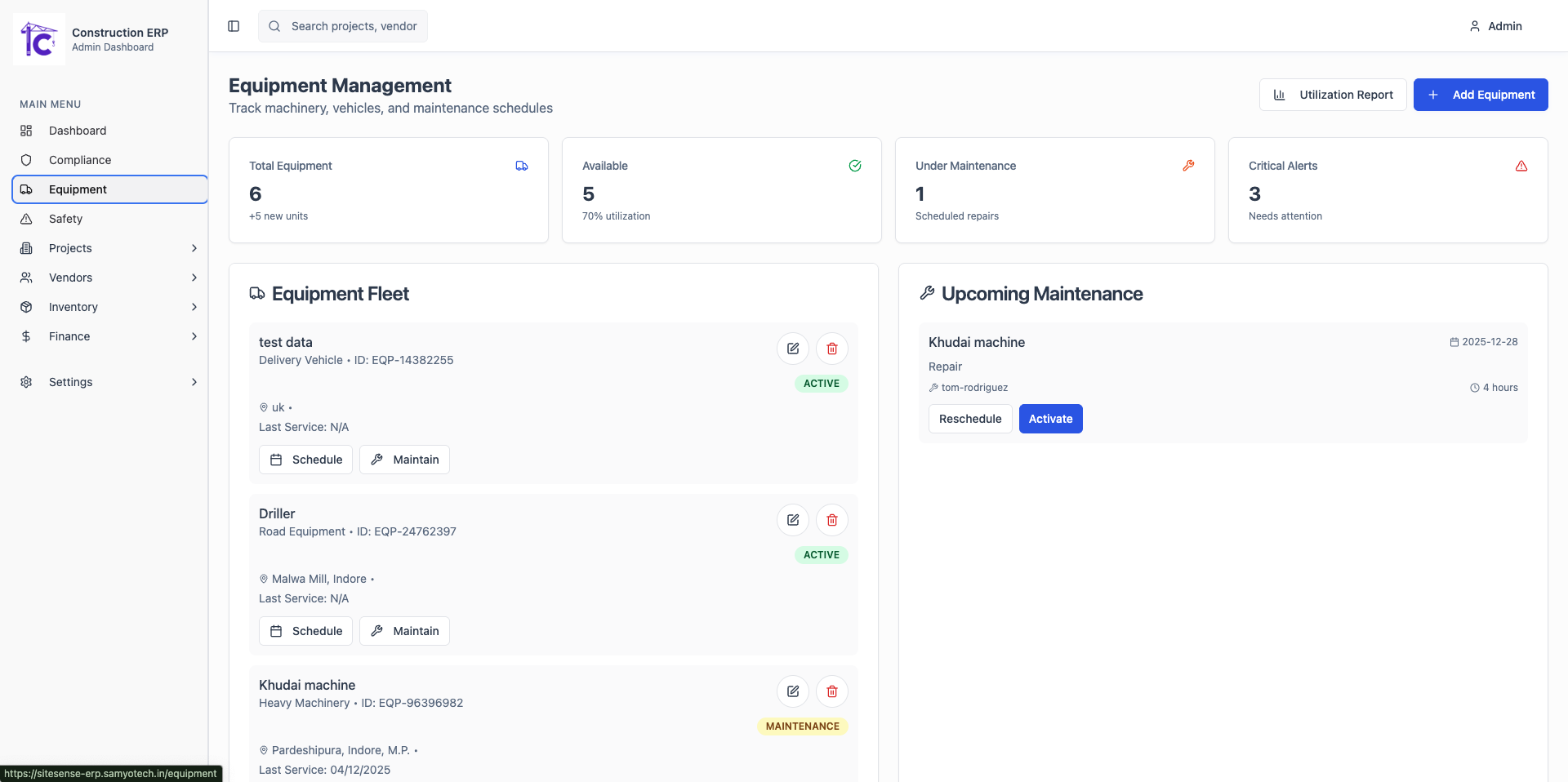1568x782 pixels.
Task: Edit the Driller equipment entry
Action: click(x=792, y=520)
